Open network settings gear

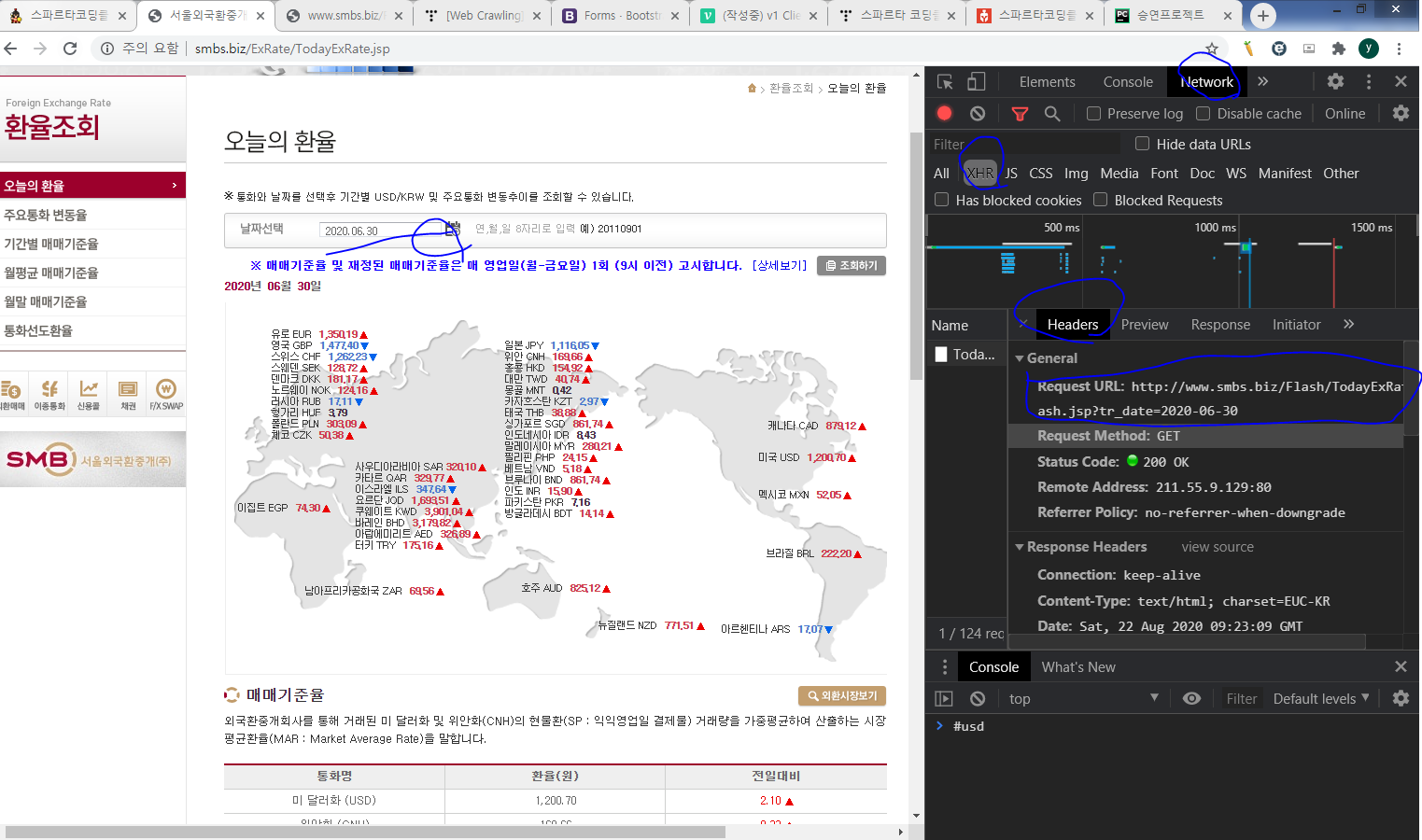click(1401, 113)
